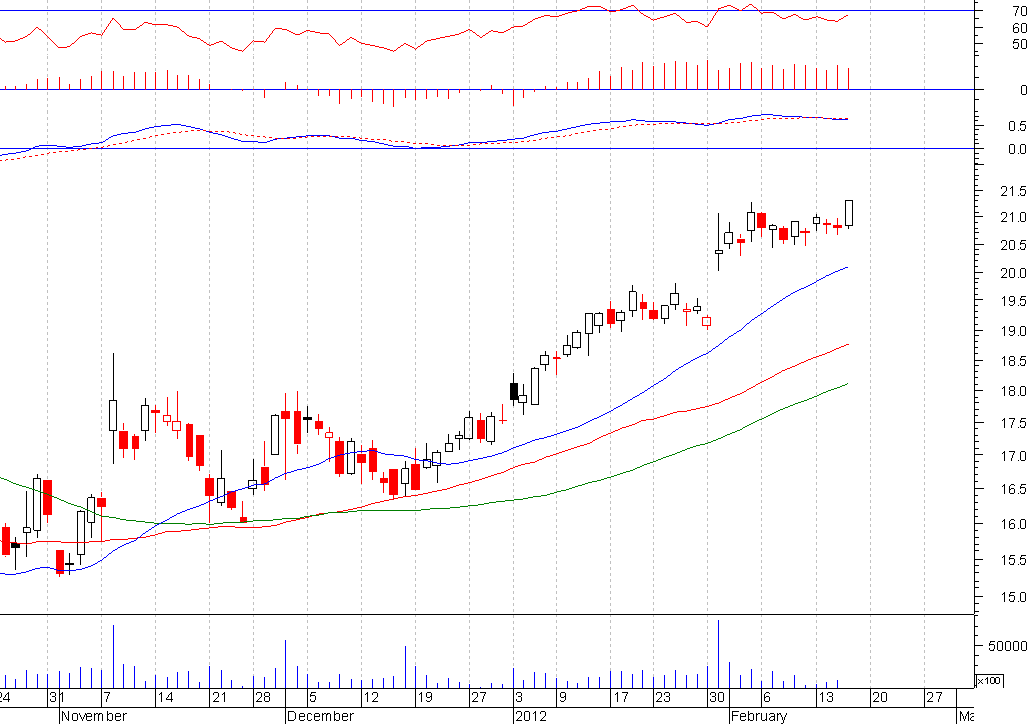The height and width of the screenshot is (724, 1031).
Task: Select the 7 date label in November
Action: coord(107,697)
